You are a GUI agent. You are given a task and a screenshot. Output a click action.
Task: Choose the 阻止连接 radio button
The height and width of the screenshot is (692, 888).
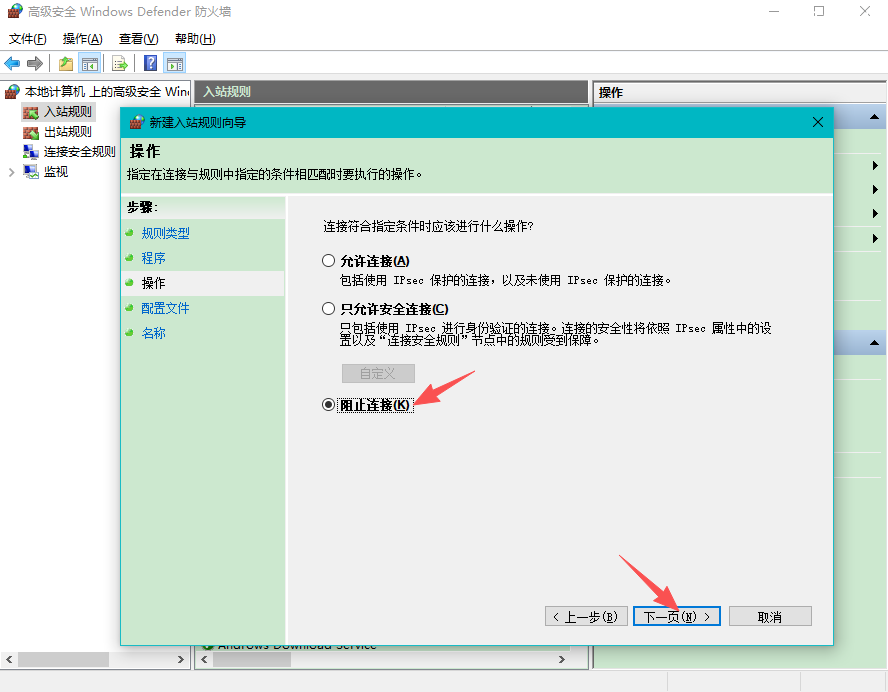pyautogui.click(x=328, y=404)
